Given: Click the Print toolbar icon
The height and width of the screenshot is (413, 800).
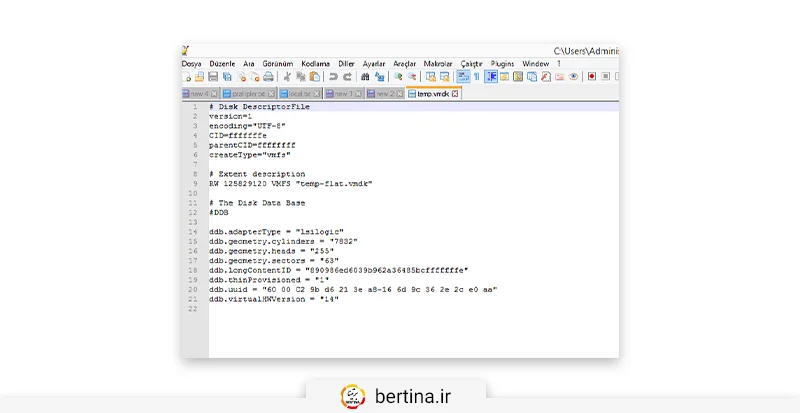Looking at the screenshot, I should click(269, 76).
